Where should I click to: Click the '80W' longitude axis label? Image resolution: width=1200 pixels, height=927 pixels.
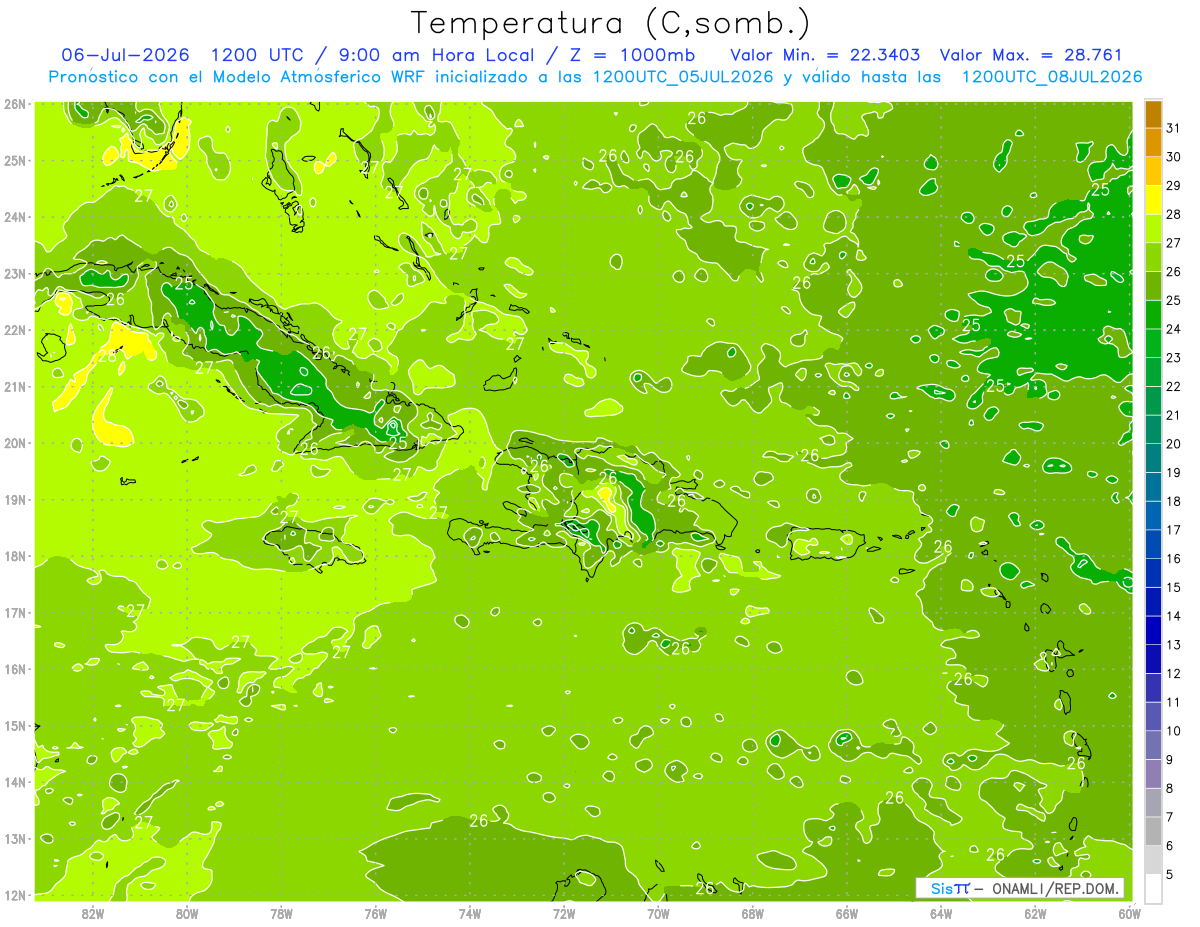point(187,913)
